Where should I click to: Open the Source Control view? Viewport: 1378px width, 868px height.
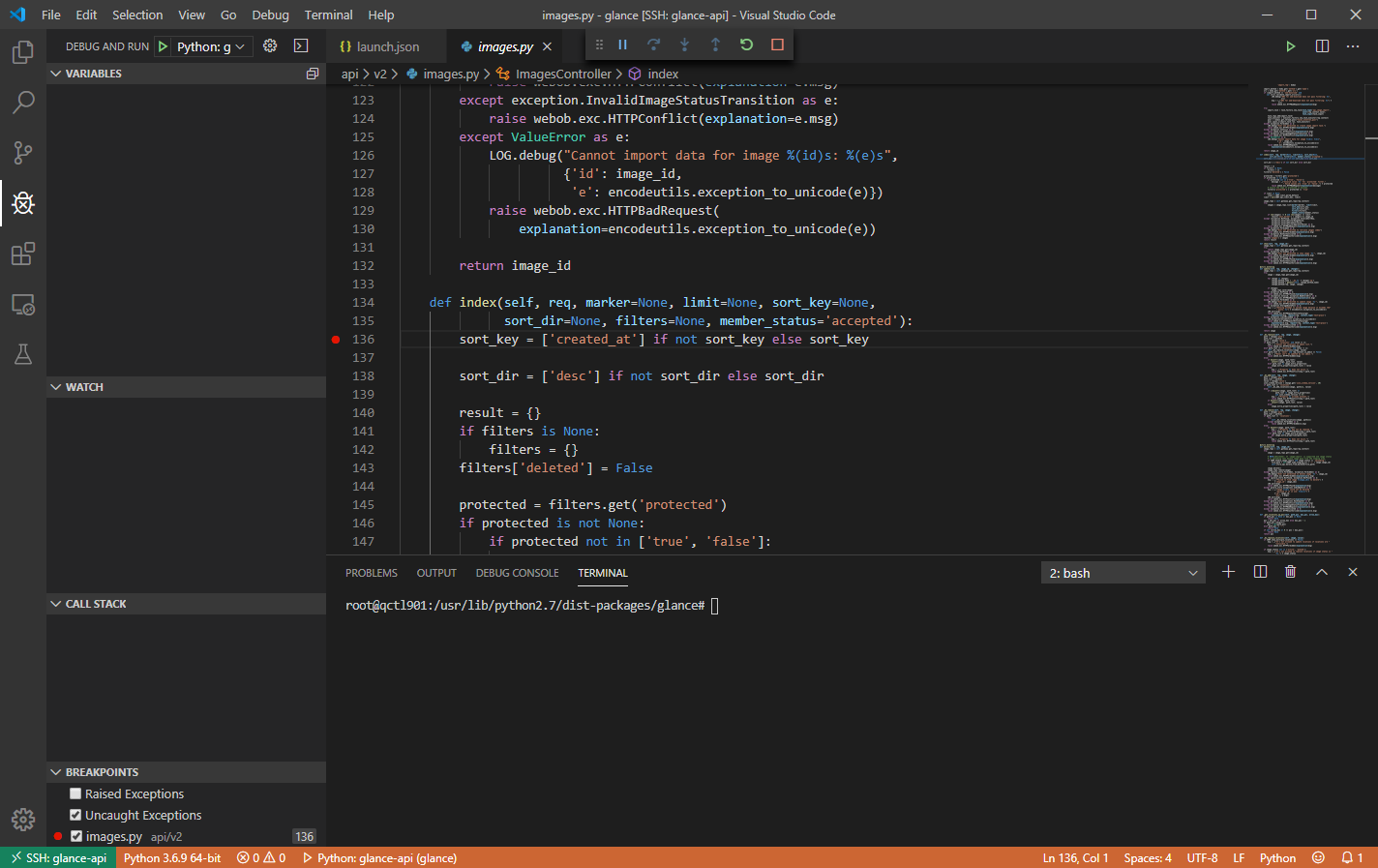23,152
